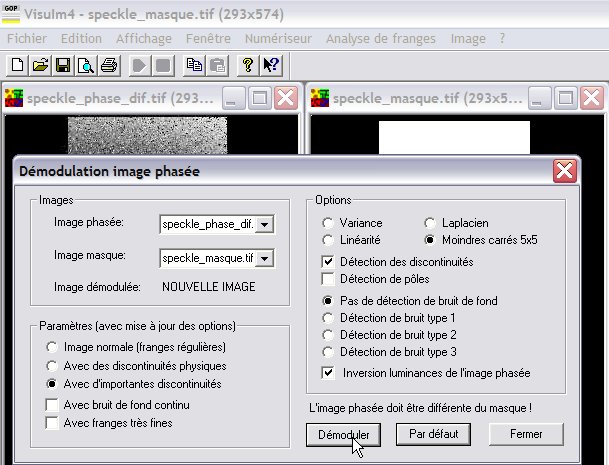This screenshot has width=609, height=465.
Task: Click the Stop acquisition toolbar icon
Action: 163,65
